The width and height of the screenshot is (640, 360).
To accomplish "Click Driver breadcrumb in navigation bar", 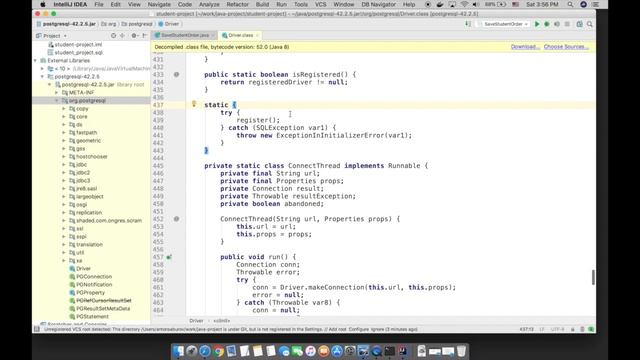I will (168, 24).
